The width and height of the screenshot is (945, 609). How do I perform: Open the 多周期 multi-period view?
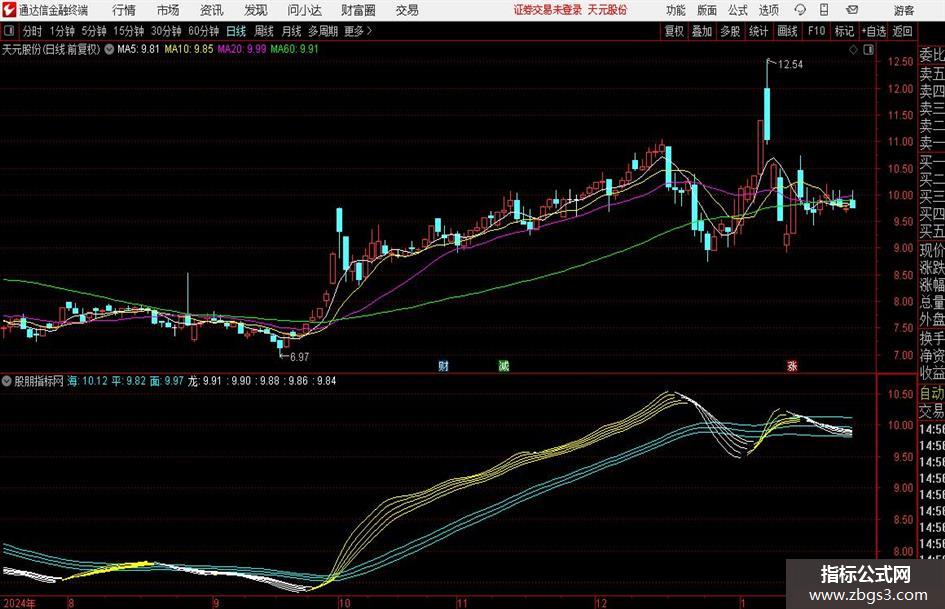323,31
